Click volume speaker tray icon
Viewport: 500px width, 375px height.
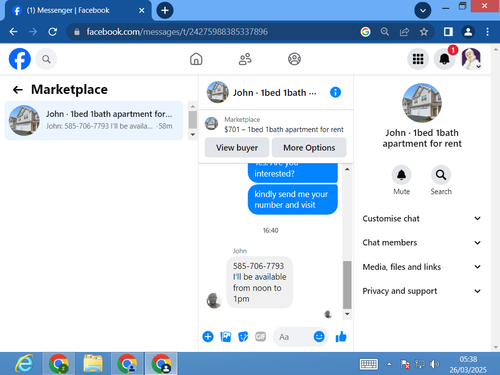tap(434, 364)
